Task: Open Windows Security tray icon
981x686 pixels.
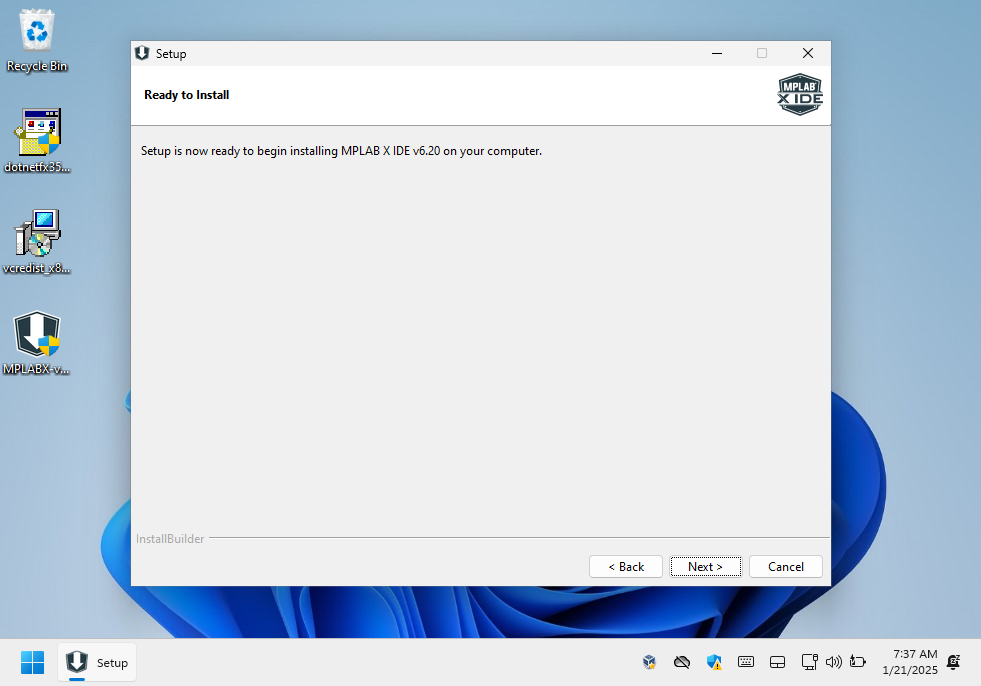Action: point(714,662)
